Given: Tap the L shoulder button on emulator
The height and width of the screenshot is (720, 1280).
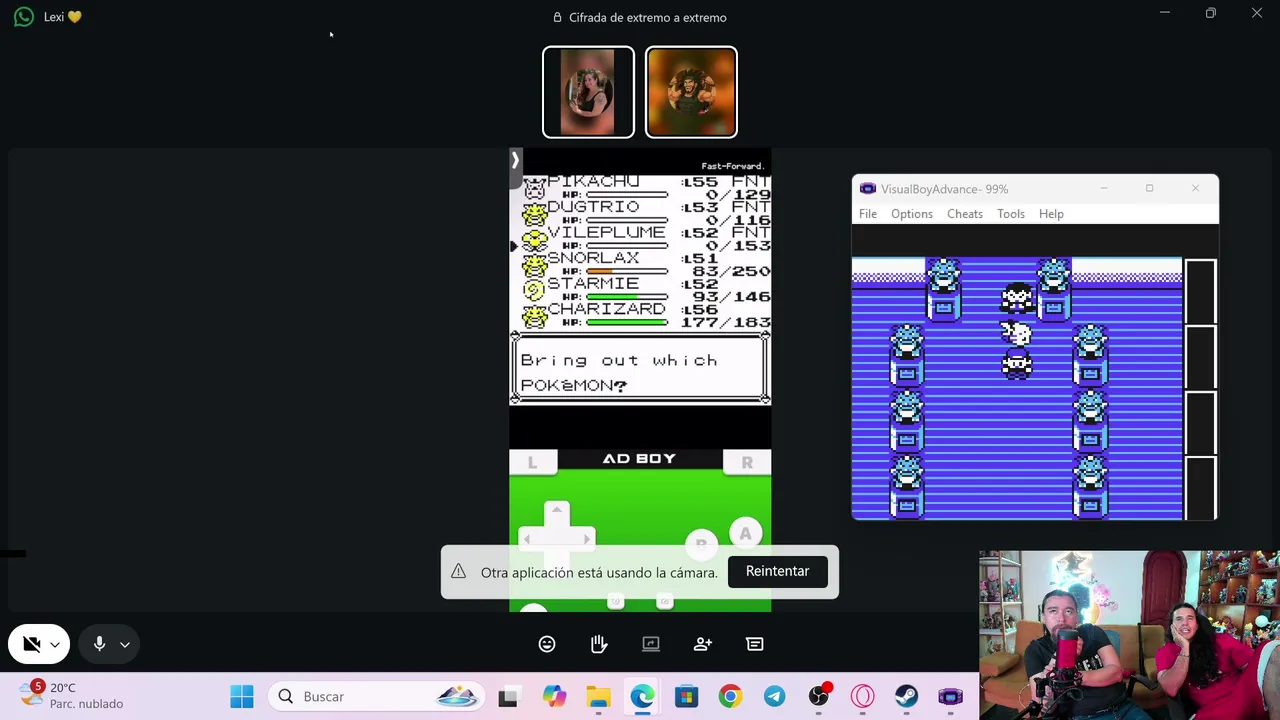Looking at the screenshot, I should pos(533,461).
